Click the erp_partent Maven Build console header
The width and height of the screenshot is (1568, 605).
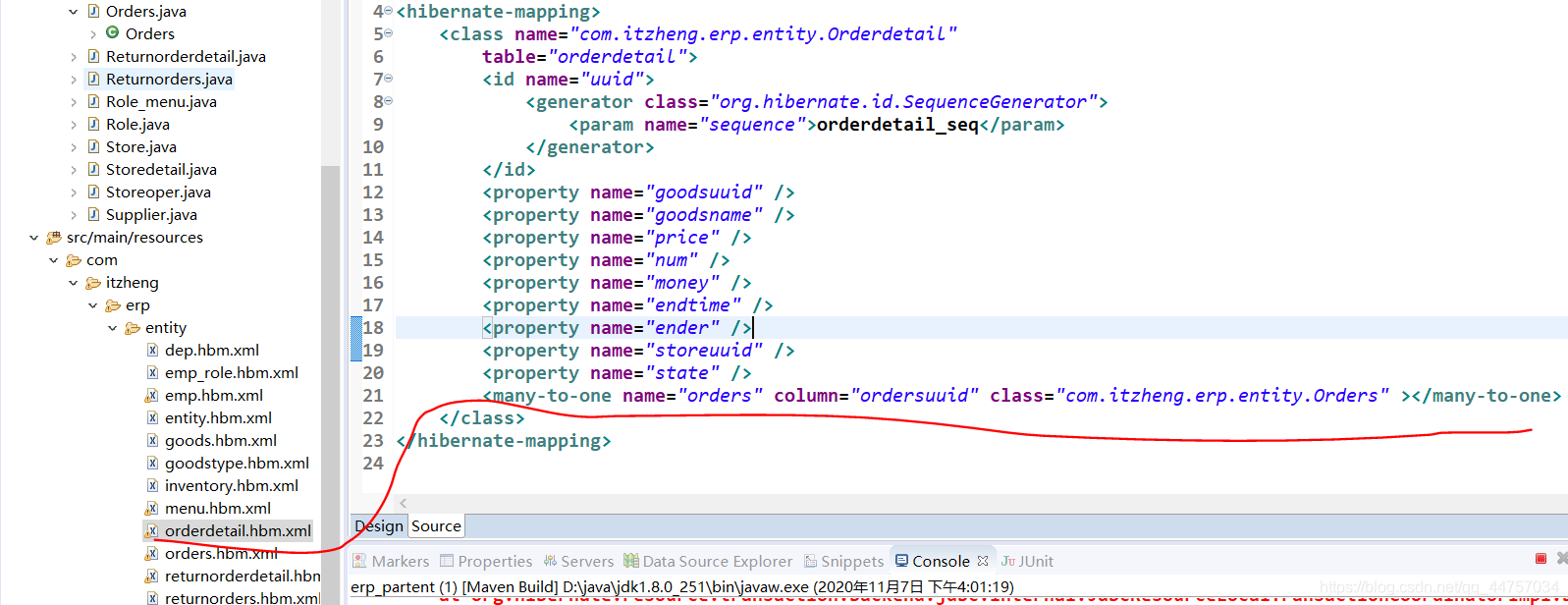coord(682,587)
